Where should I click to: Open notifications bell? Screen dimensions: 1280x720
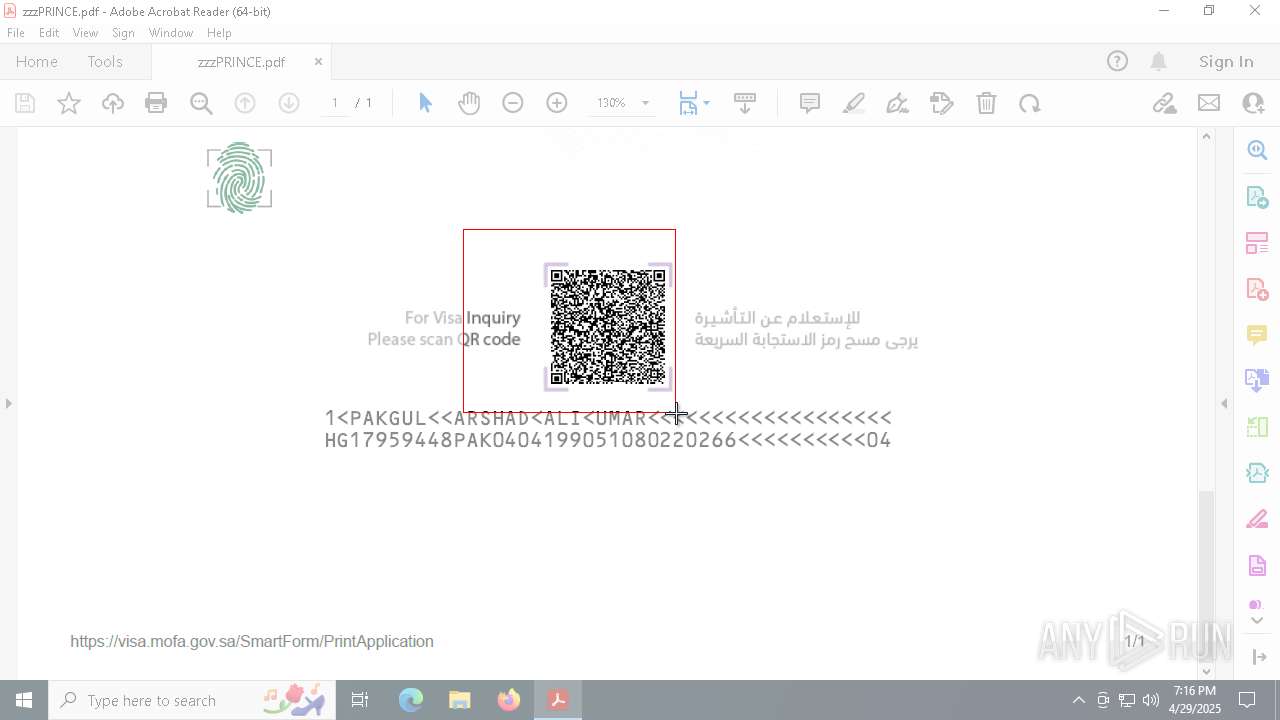pyautogui.click(x=1159, y=61)
